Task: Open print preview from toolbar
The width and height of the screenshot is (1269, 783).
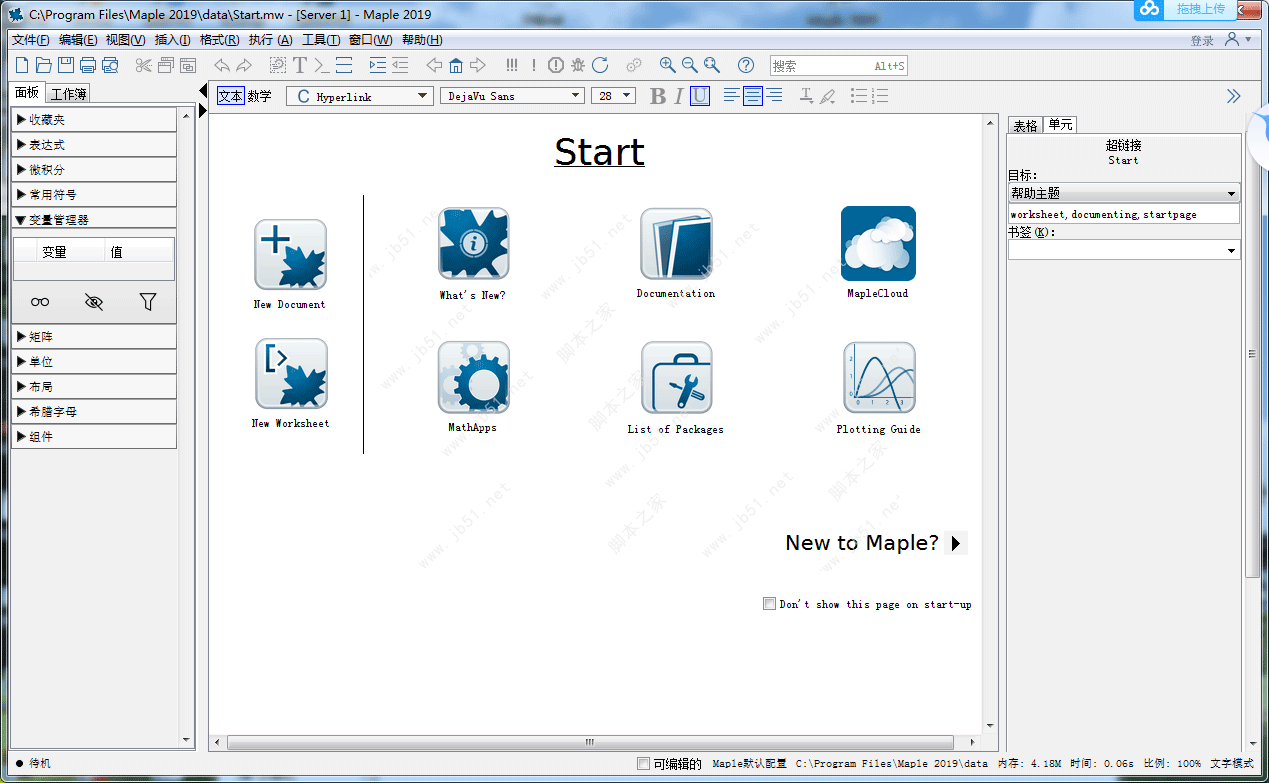Action: (110, 66)
